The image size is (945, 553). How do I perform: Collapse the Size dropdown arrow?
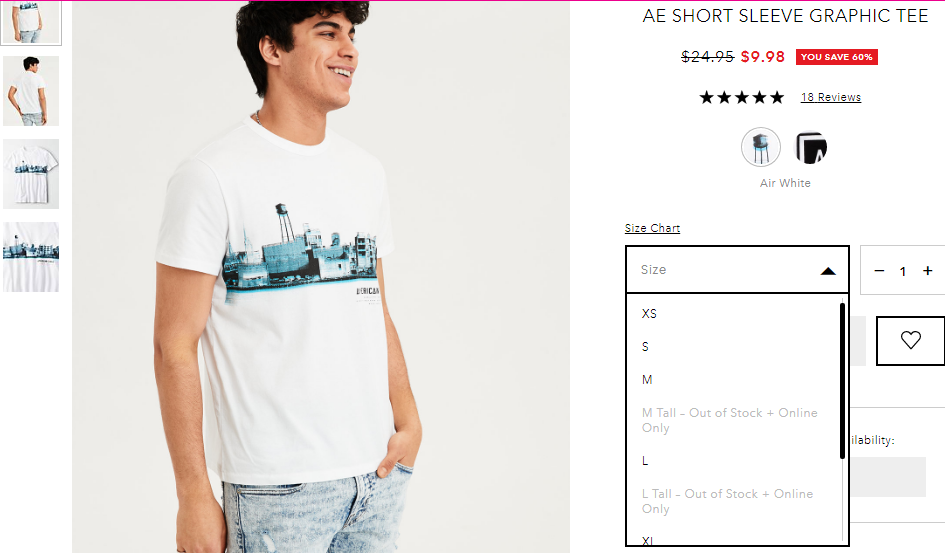click(x=828, y=271)
